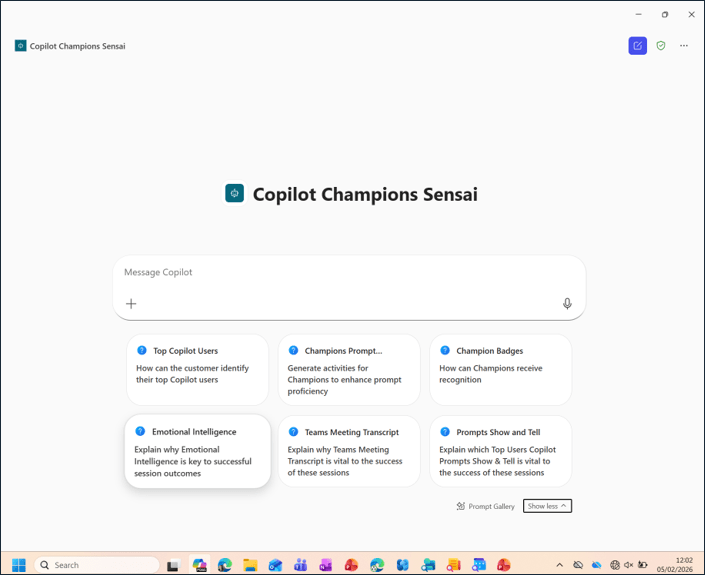Screen dimensions: 705x575
Task: Focus the Message Copilot input box
Action: [349, 288]
